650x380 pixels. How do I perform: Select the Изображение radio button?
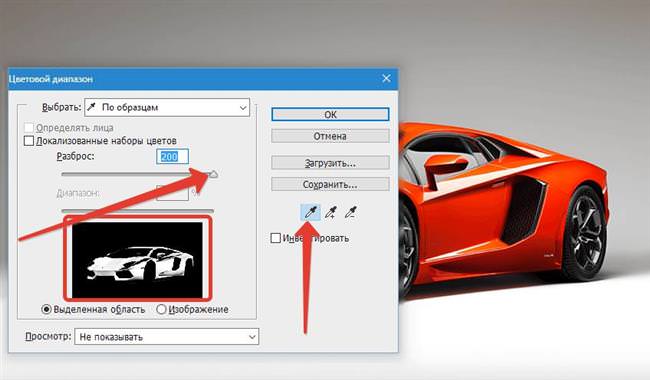click(161, 309)
